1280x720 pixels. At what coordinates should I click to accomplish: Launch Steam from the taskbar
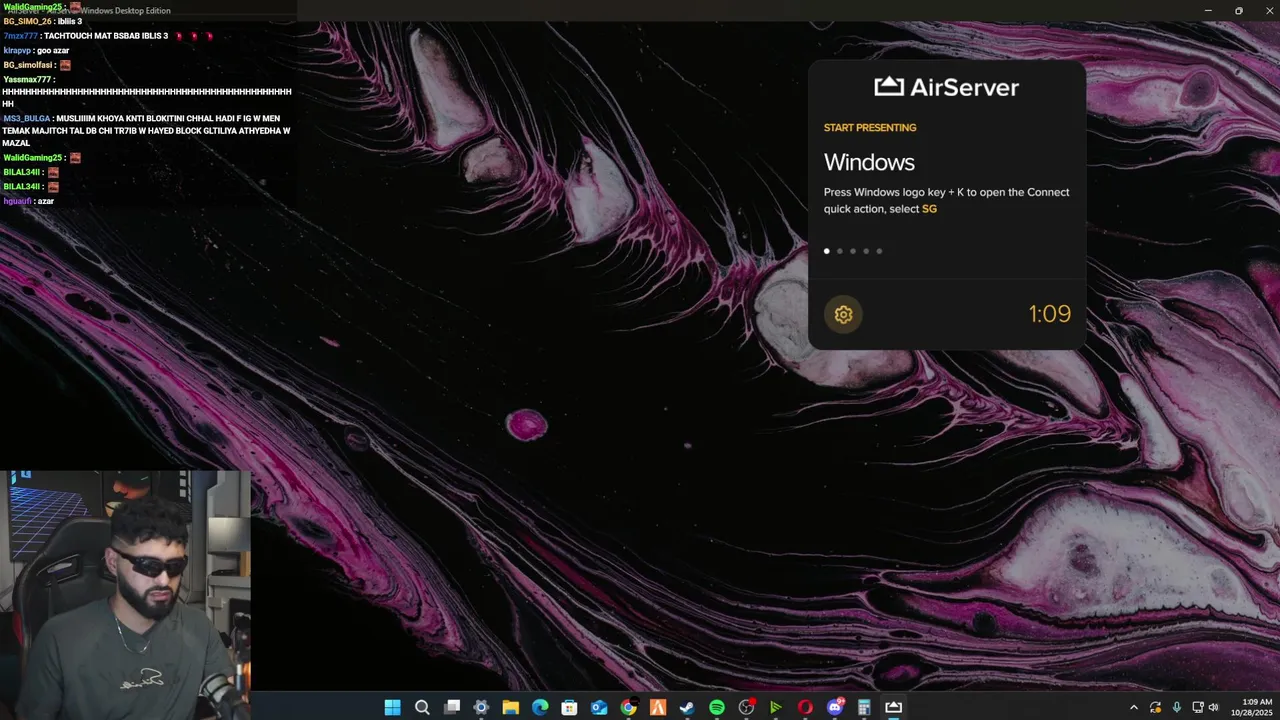(x=687, y=707)
